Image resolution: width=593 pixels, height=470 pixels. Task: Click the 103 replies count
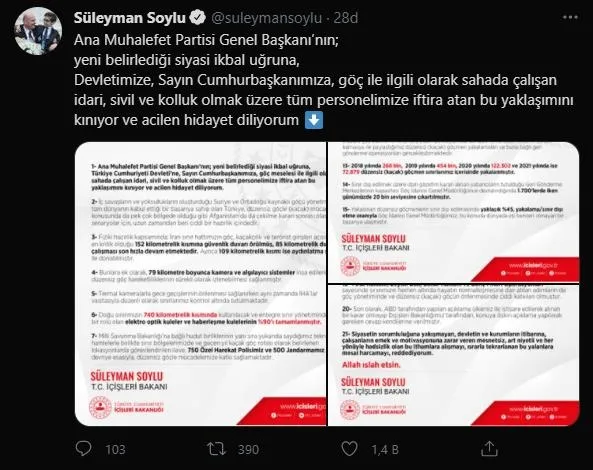coord(115,449)
